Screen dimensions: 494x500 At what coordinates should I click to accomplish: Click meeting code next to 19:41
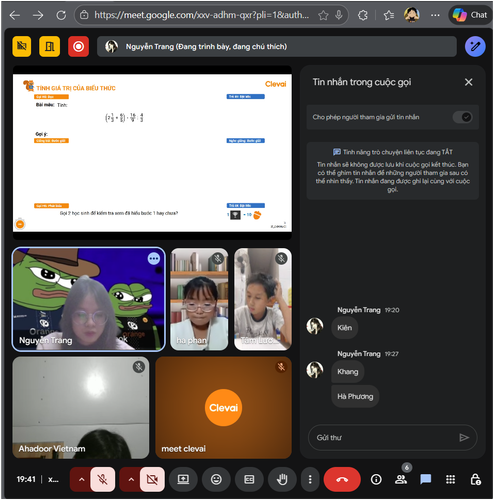pyautogui.click(x=53, y=480)
